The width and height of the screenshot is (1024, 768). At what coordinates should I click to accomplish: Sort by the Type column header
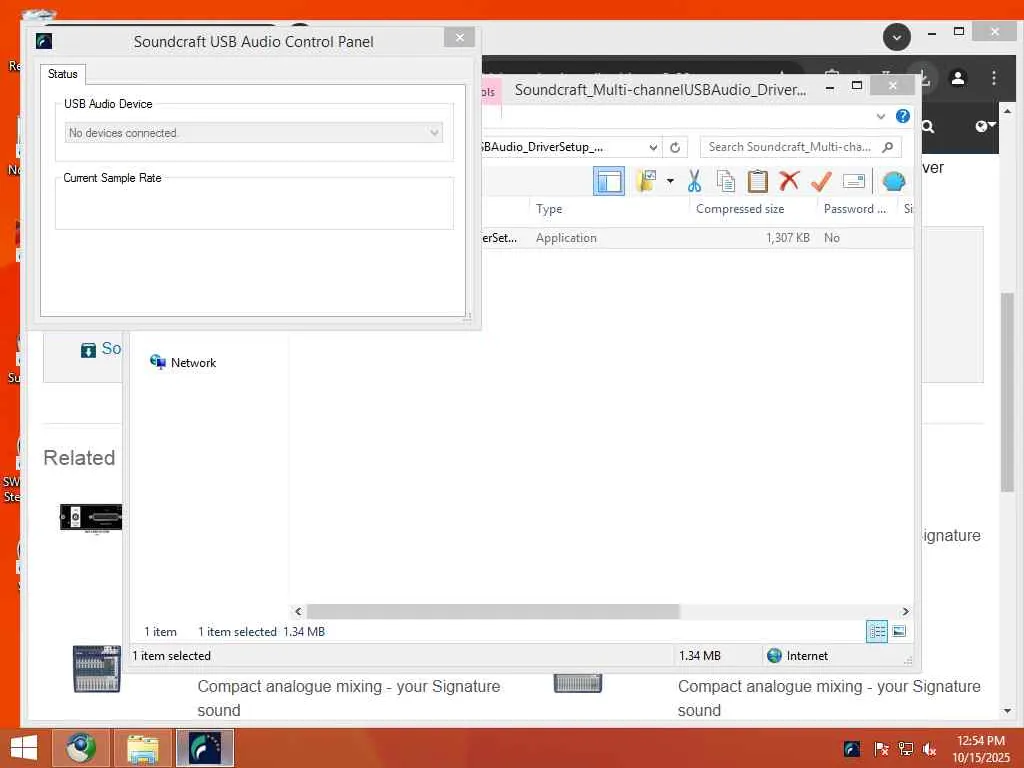pyautogui.click(x=549, y=209)
